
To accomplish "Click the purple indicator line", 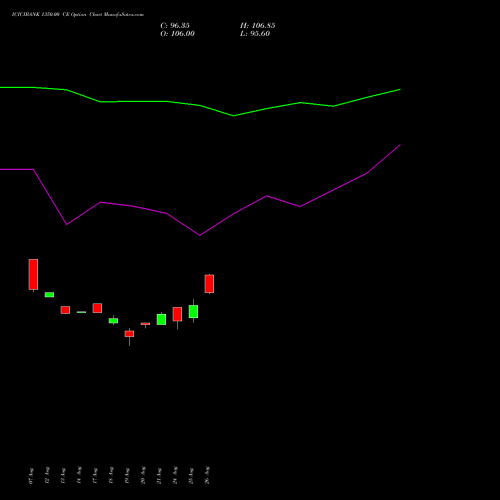I will (x=200, y=235).
